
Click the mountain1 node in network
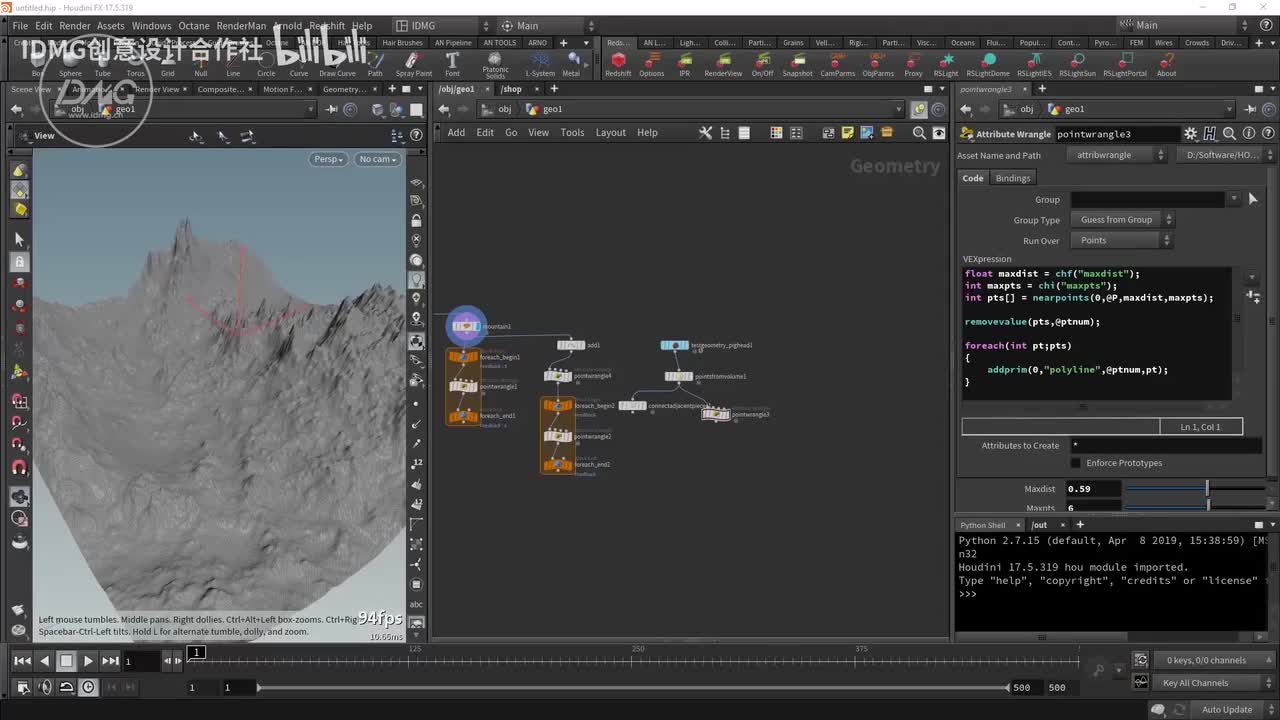pyautogui.click(x=466, y=326)
